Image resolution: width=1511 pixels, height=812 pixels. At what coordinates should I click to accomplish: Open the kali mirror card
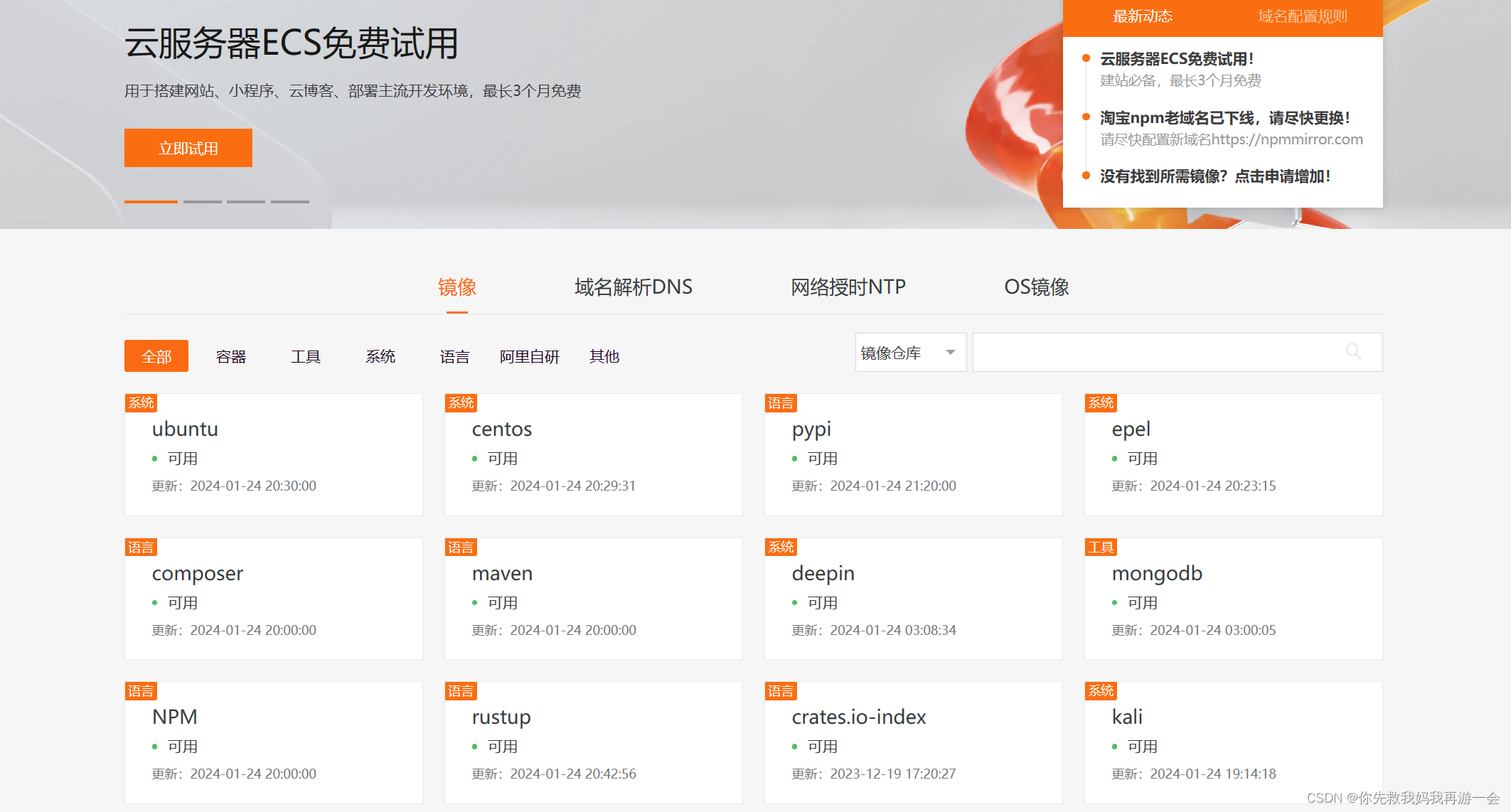[1234, 743]
